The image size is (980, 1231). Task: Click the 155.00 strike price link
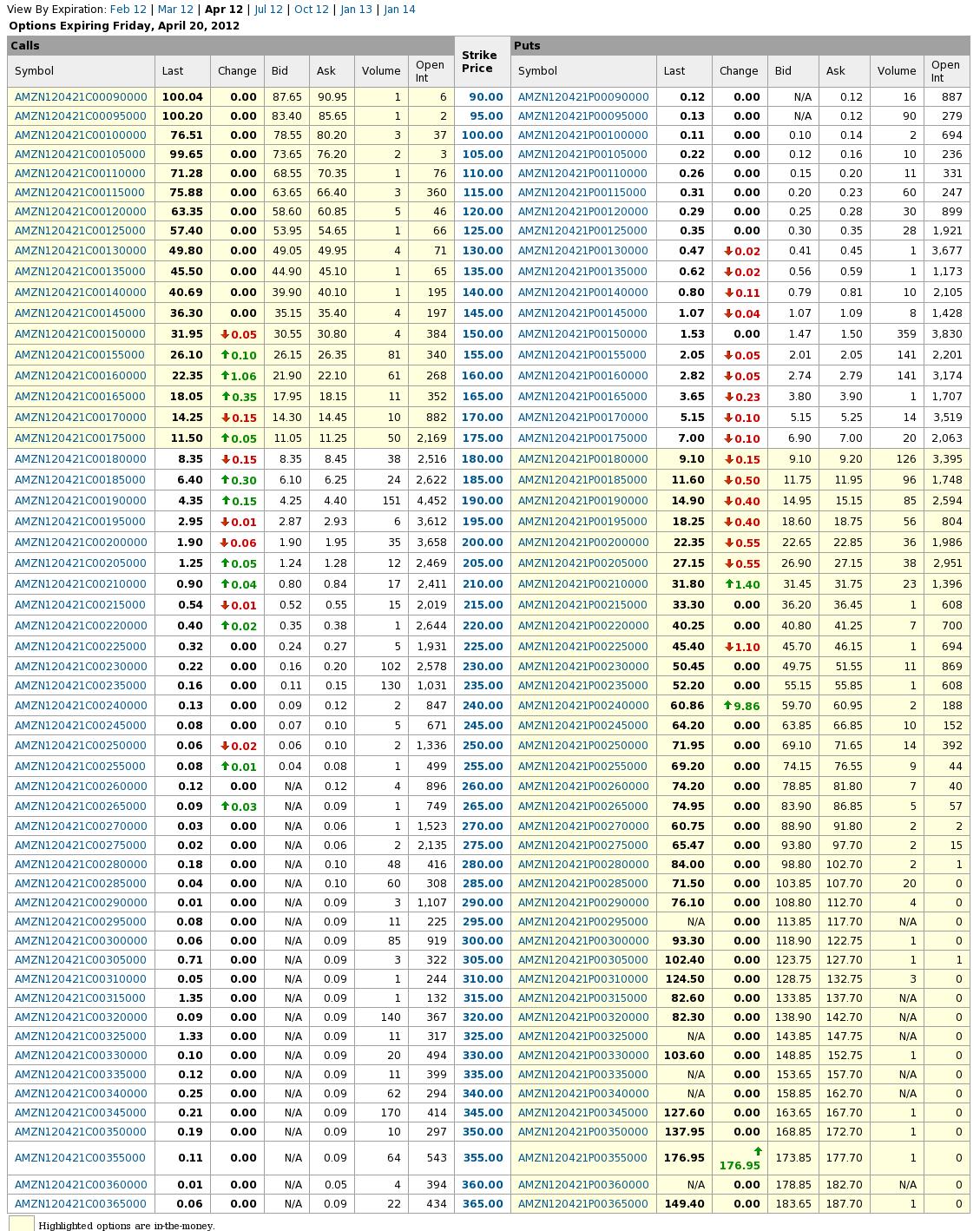(483, 355)
